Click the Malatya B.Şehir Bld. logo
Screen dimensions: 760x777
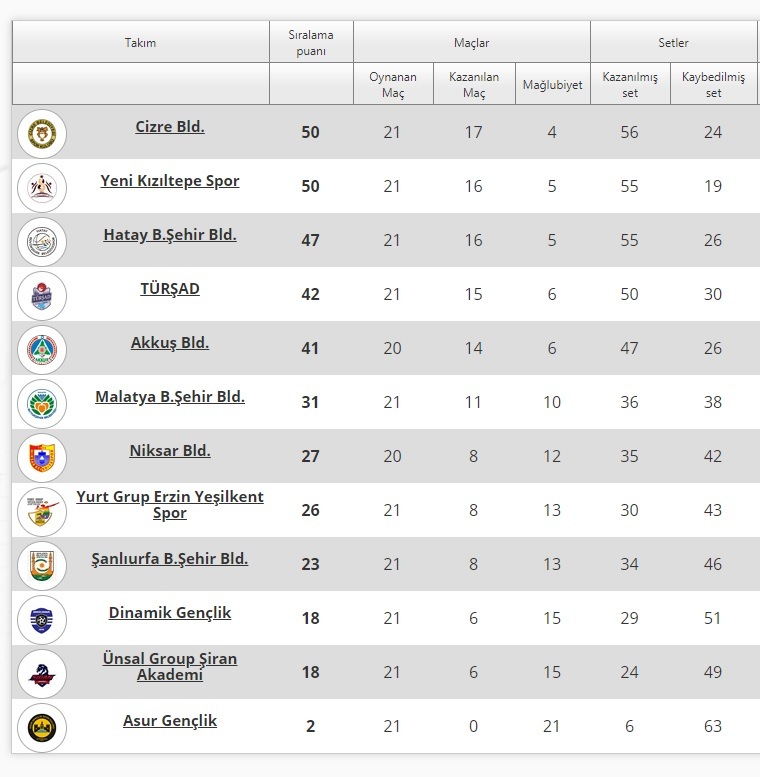coord(42,403)
